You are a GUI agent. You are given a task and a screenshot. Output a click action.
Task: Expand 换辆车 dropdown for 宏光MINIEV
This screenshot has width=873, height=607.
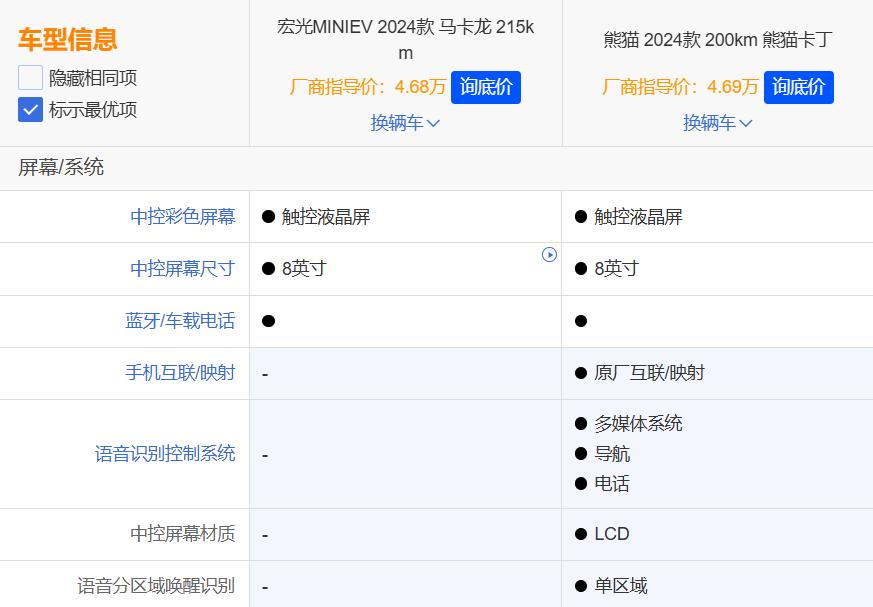[x=405, y=123]
